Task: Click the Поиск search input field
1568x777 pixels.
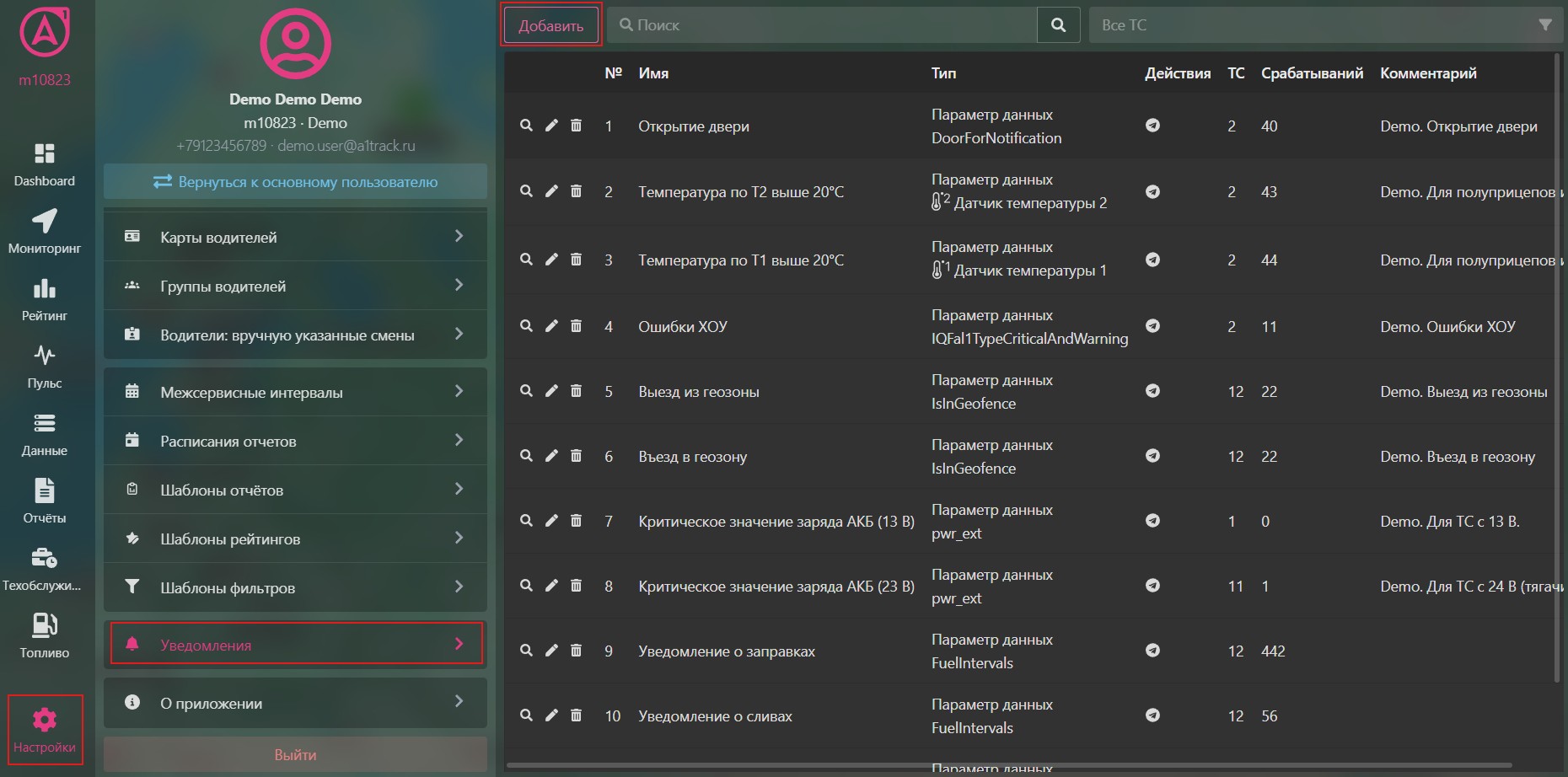Action: (x=822, y=25)
